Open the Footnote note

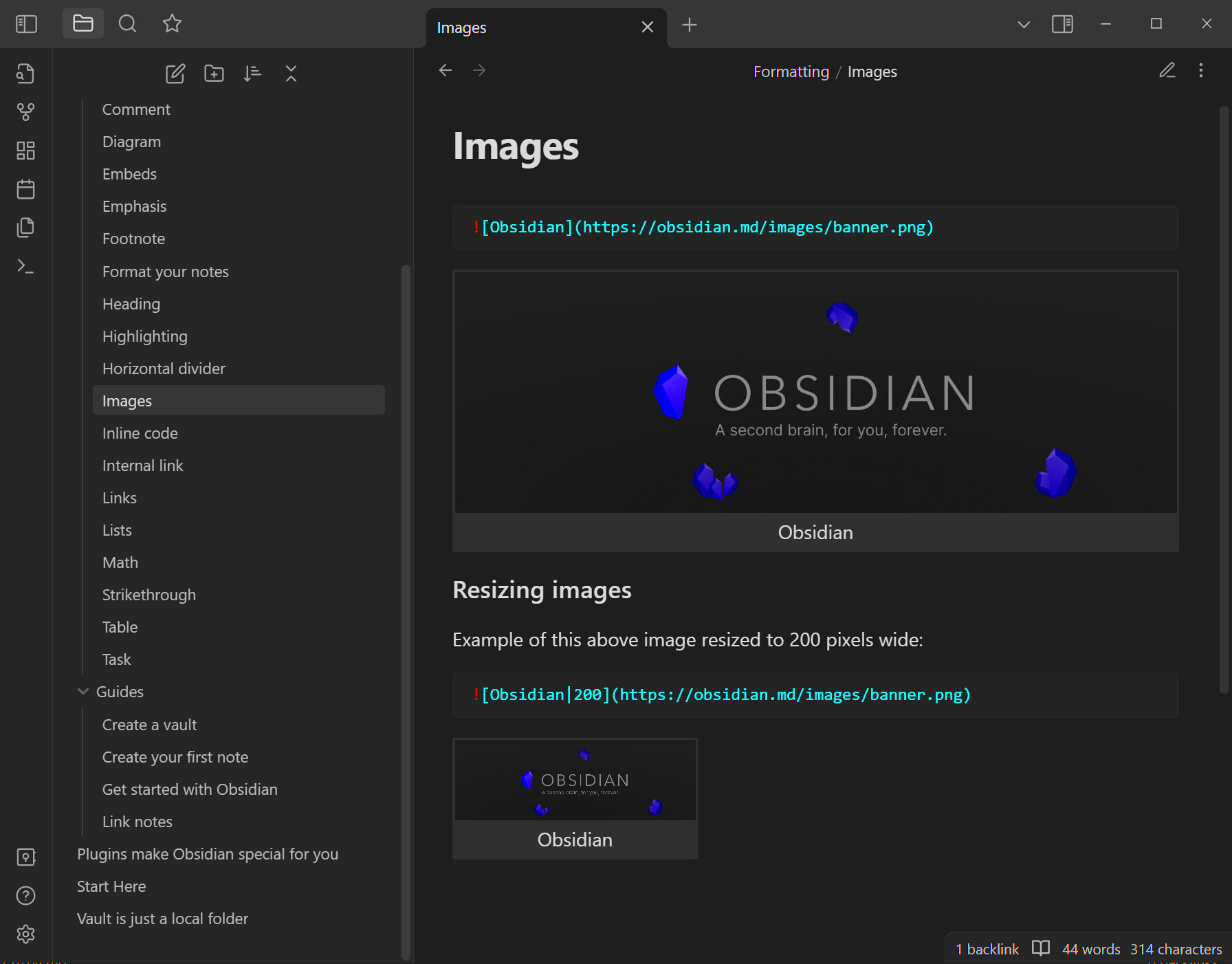(239, 239)
